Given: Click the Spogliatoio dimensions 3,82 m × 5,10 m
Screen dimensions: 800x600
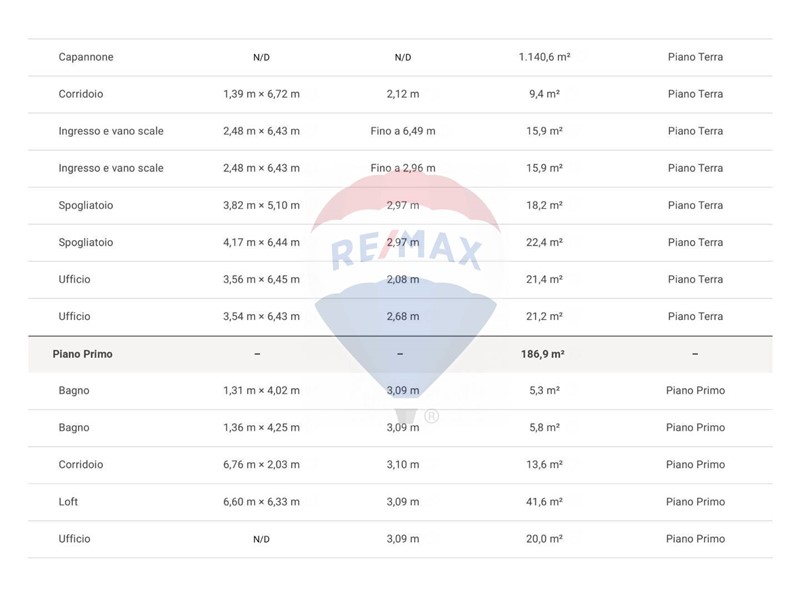Looking at the screenshot, I should coord(261,205).
